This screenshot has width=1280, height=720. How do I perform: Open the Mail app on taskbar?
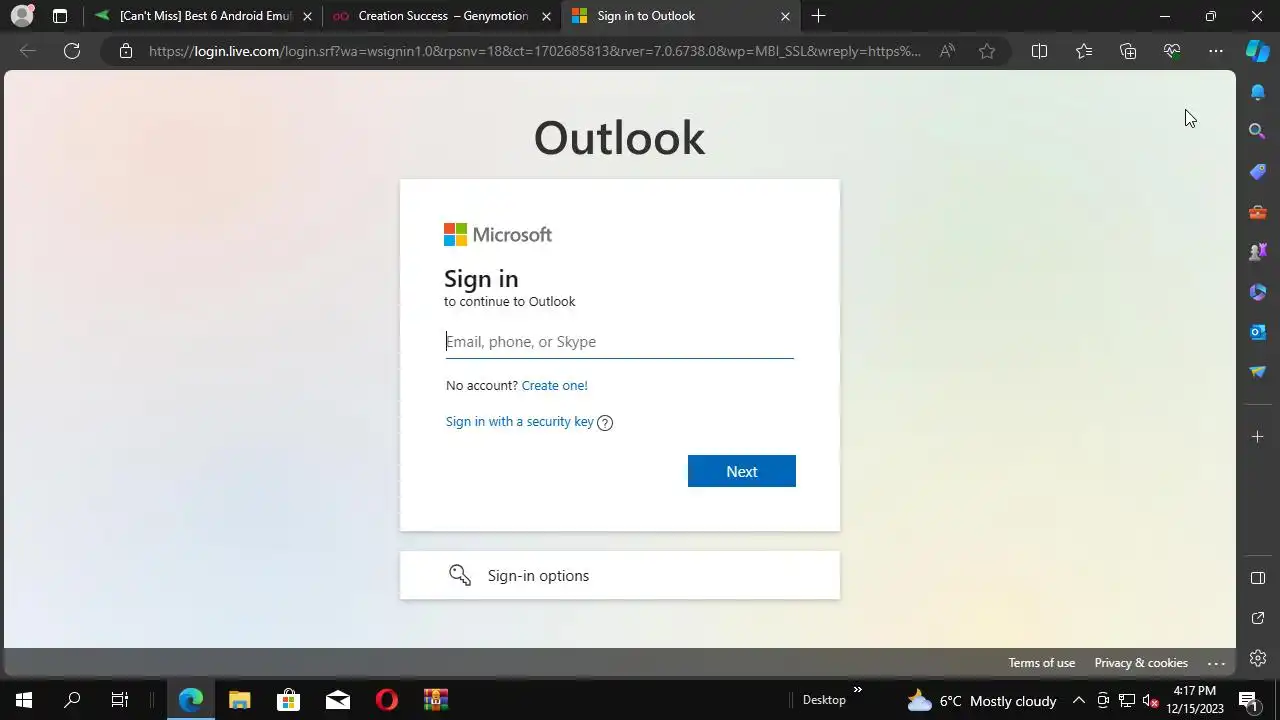tap(338, 700)
